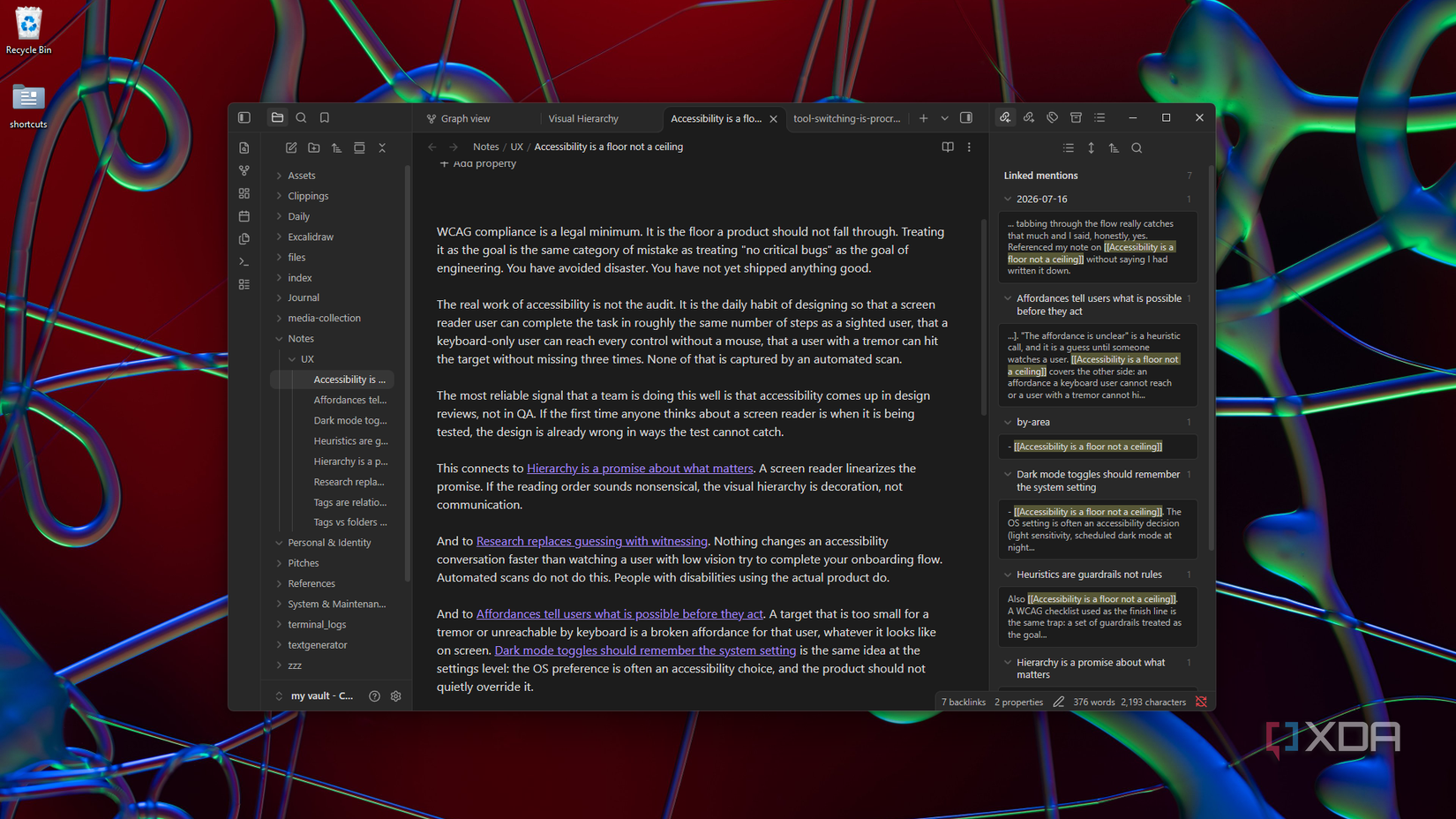
Task: Open the command palette from the ribbon
Action: [244, 262]
